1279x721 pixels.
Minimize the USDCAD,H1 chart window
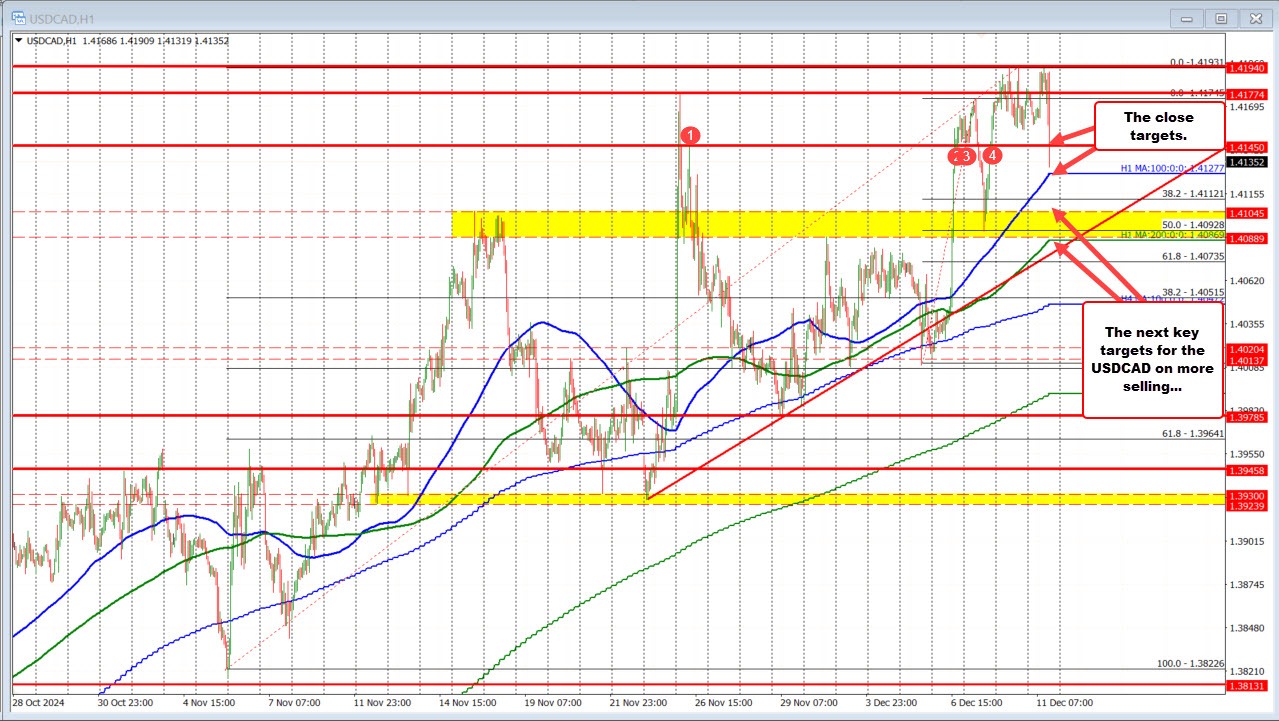click(x=1188, y=19)
